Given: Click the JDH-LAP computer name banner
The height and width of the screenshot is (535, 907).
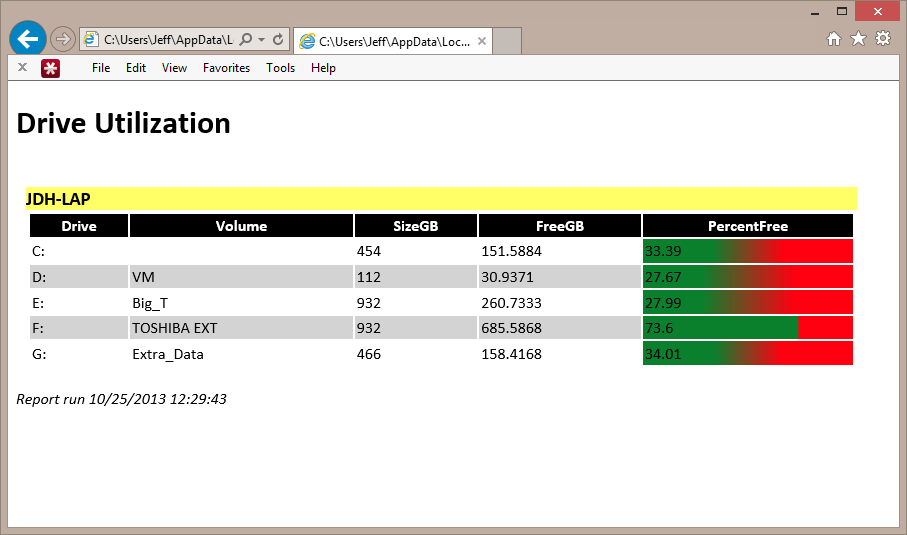Looking at the screenshot, I should (441, 199).
